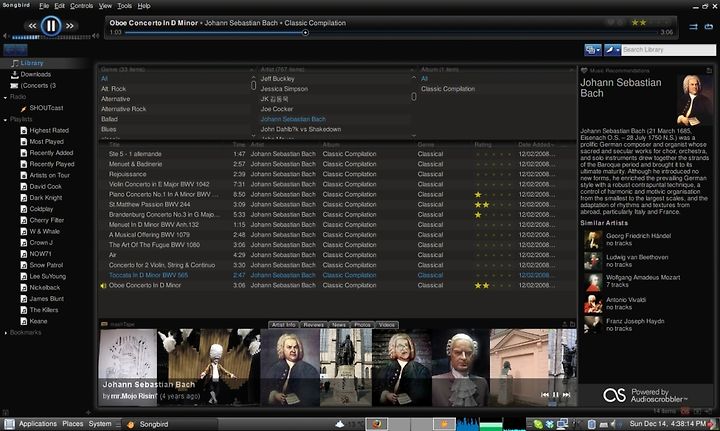Image resolution: width=720 pixels, height=431 pixels.
Task: Expand the Bookmarks section
Action: [x=5, y=333]
